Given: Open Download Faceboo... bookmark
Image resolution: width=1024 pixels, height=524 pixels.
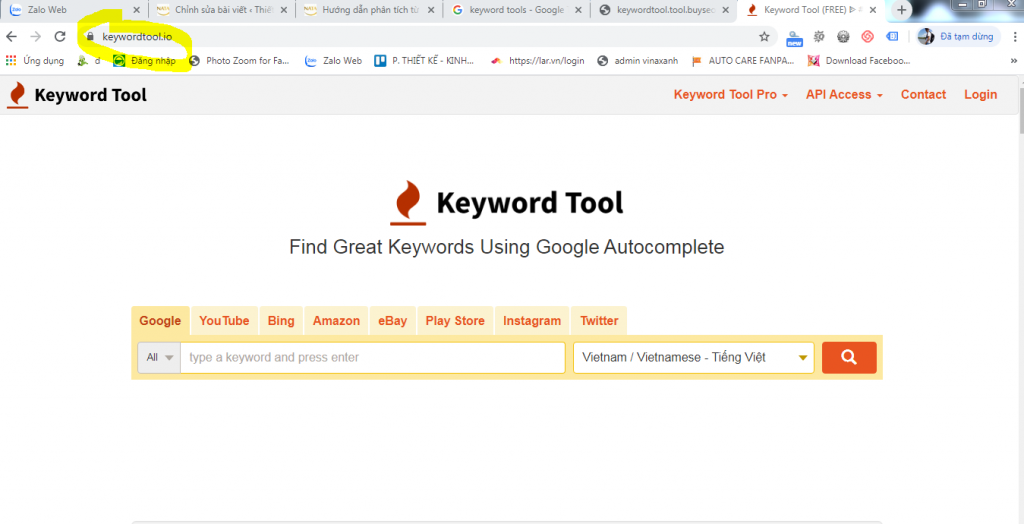Looking at the screenshot, I should (859, 61).
